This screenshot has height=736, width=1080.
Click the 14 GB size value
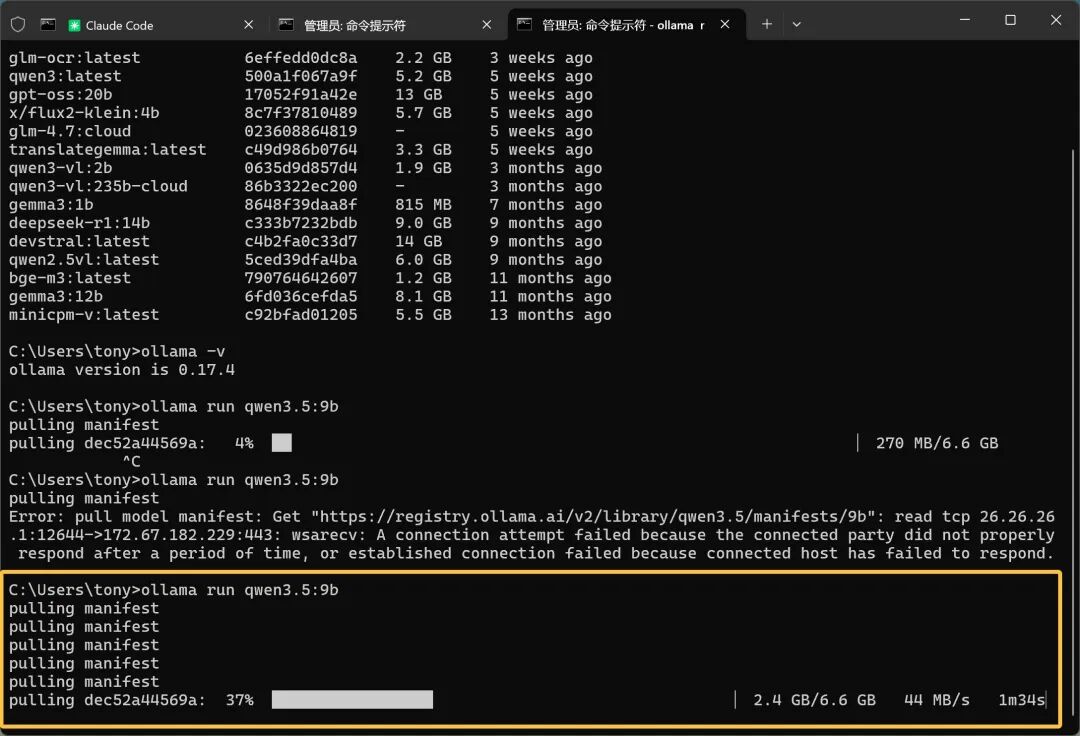419,242
